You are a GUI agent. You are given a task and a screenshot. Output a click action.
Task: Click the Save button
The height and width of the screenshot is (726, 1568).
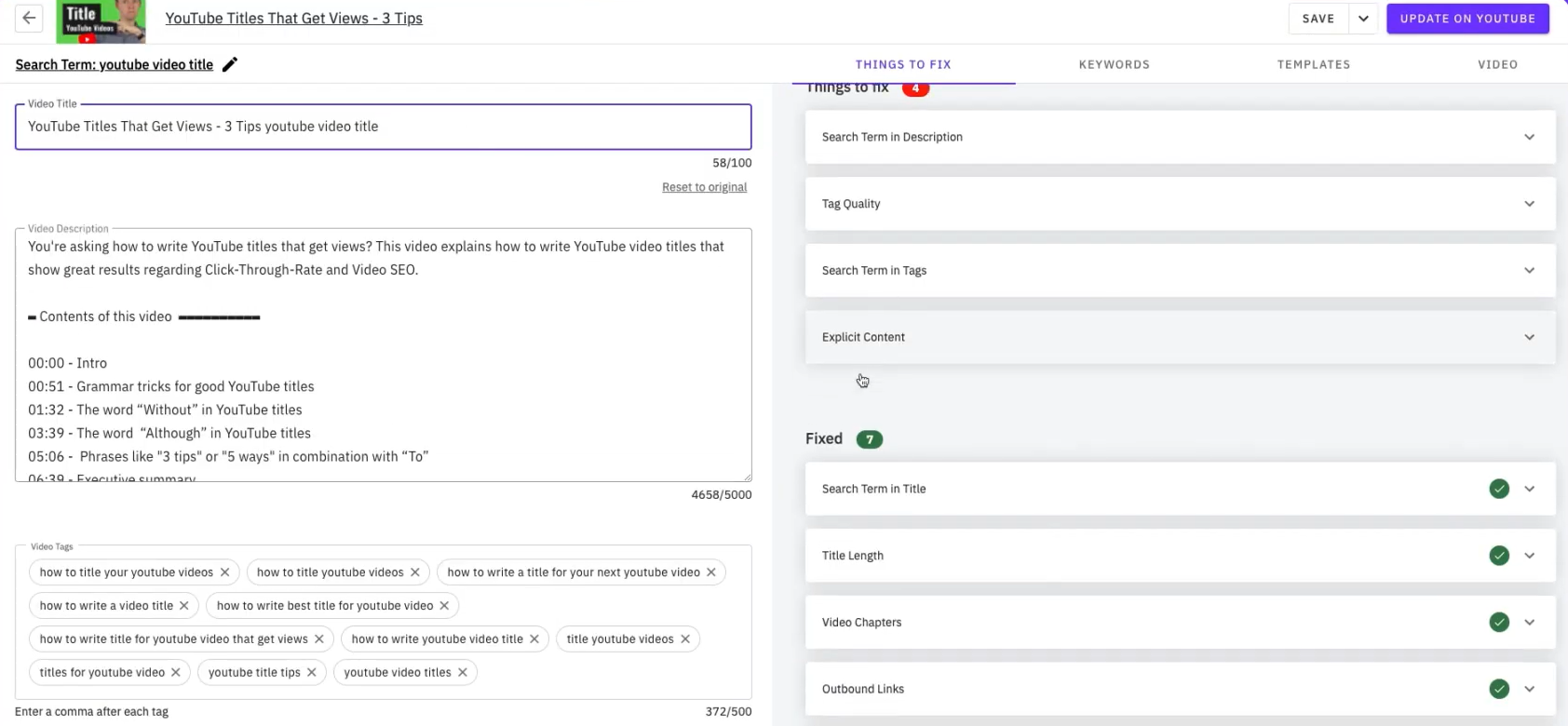coord(1318,19)
